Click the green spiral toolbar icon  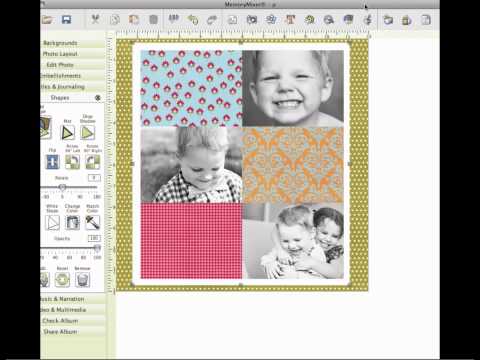(310, 20)
